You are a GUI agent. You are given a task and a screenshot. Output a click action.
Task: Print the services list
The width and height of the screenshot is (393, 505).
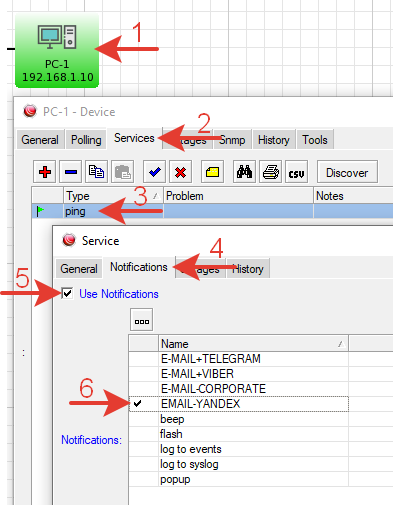(x=270, y=172)
